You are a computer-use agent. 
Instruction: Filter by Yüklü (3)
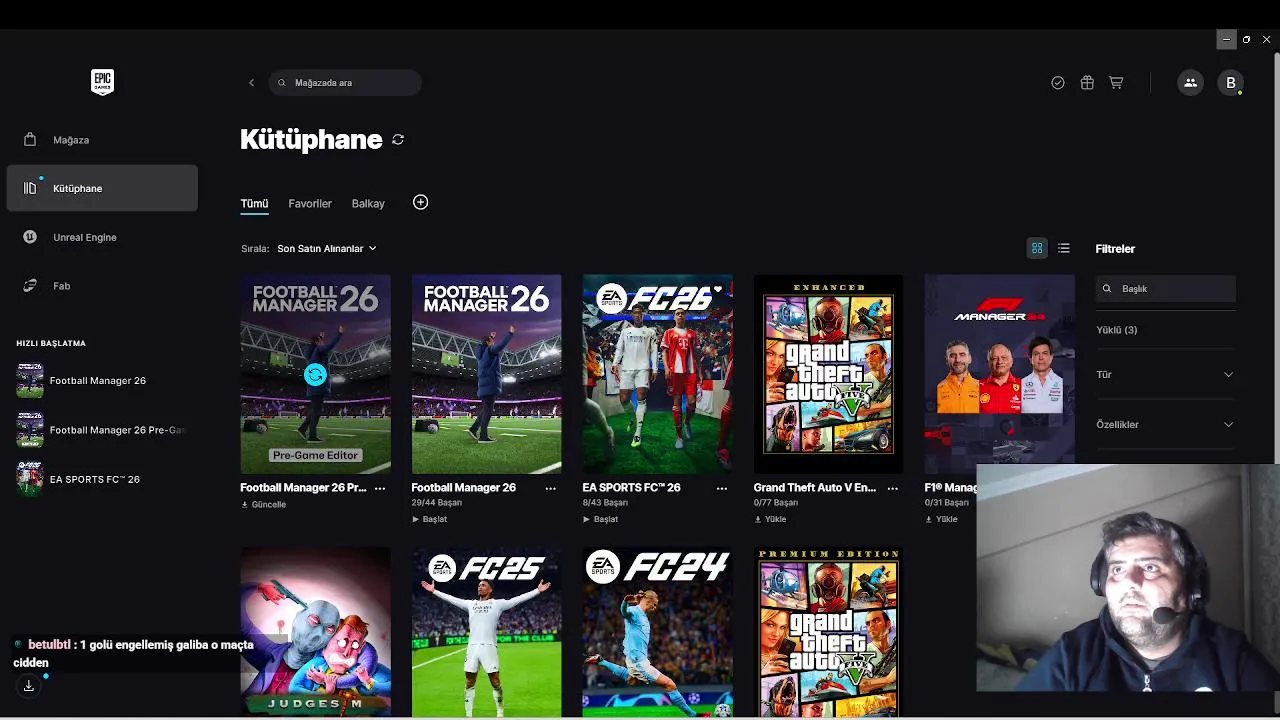(x=1116, y=330)
